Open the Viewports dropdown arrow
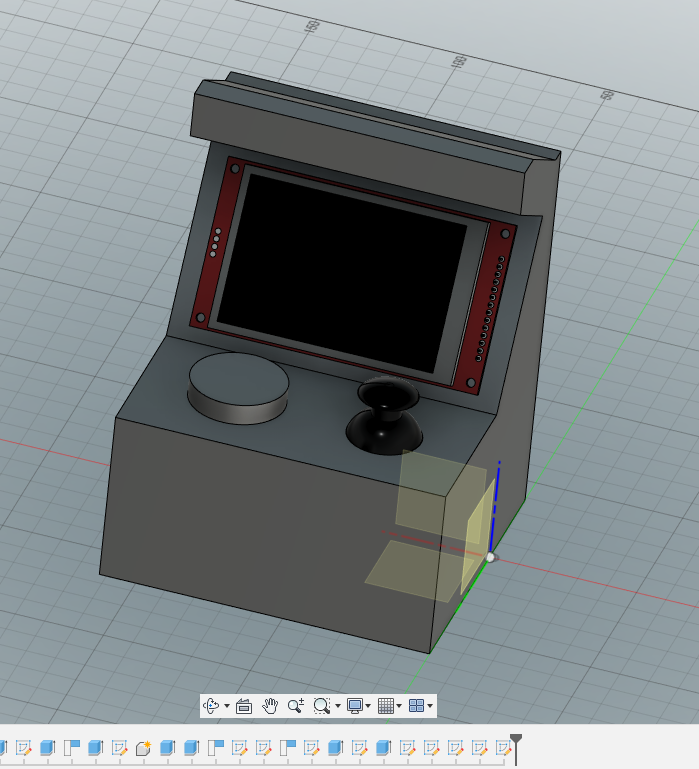Screen dimensions: 699x769 (x=431, y=707)
